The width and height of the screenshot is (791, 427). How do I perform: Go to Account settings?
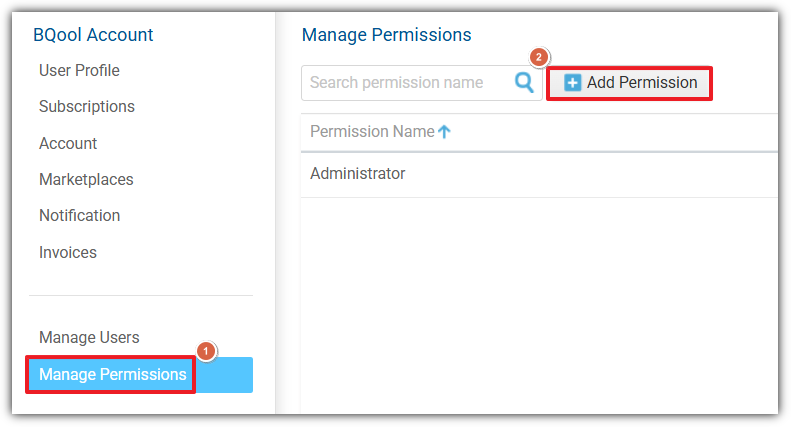(x=68, y=143)
